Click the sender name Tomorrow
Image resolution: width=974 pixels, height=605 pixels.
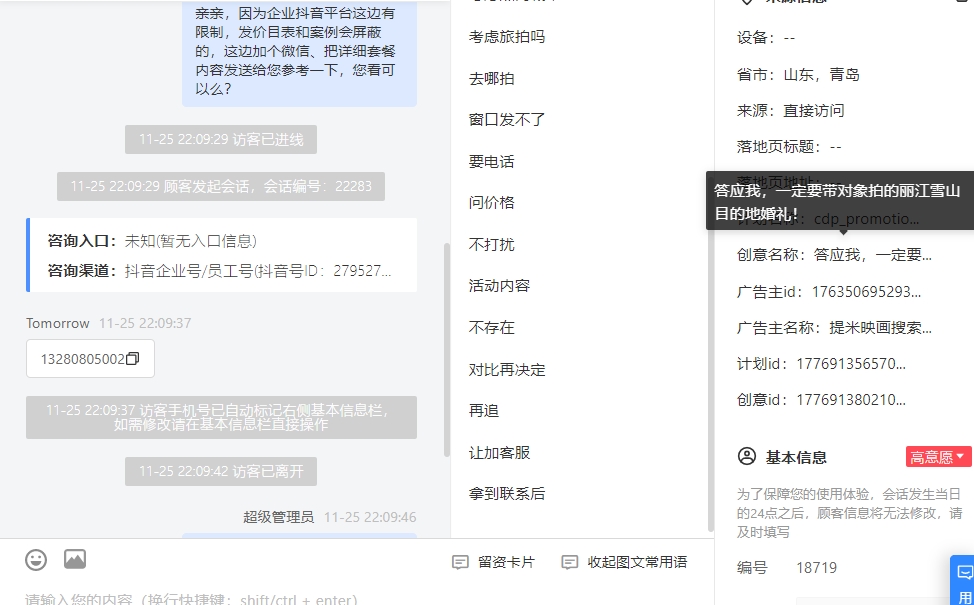58,323
